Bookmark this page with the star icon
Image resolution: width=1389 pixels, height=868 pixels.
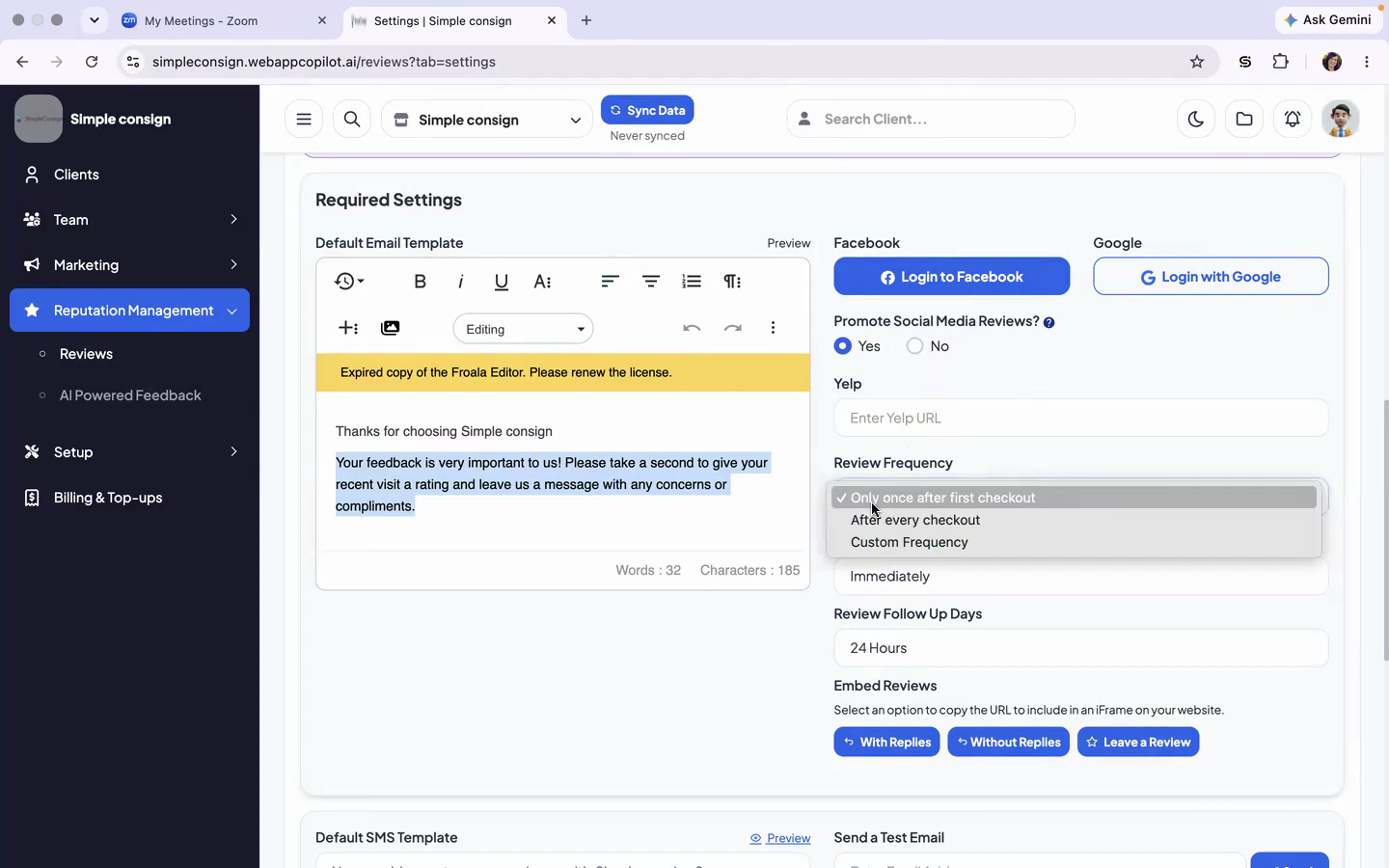tap(1197, 62)
